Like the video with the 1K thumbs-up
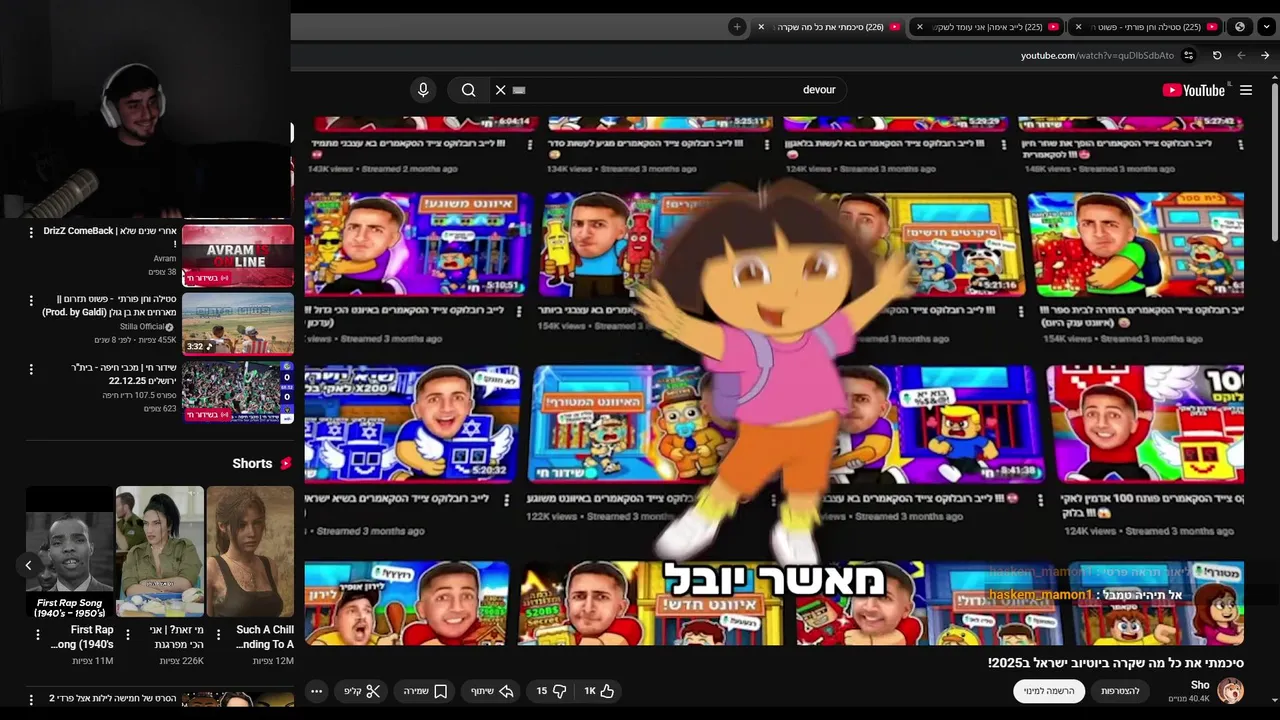The image size is (1280, 720). pyautogui.click(x=599, y=691)
